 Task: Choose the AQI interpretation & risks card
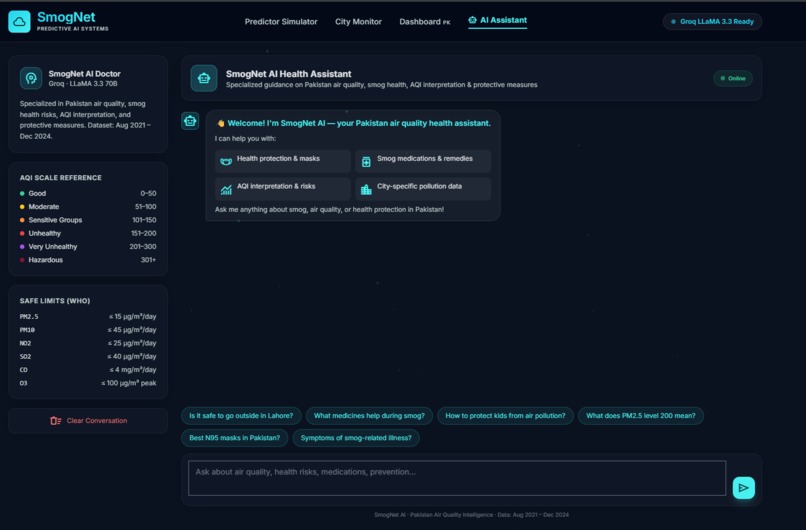(x=283, y=189)
